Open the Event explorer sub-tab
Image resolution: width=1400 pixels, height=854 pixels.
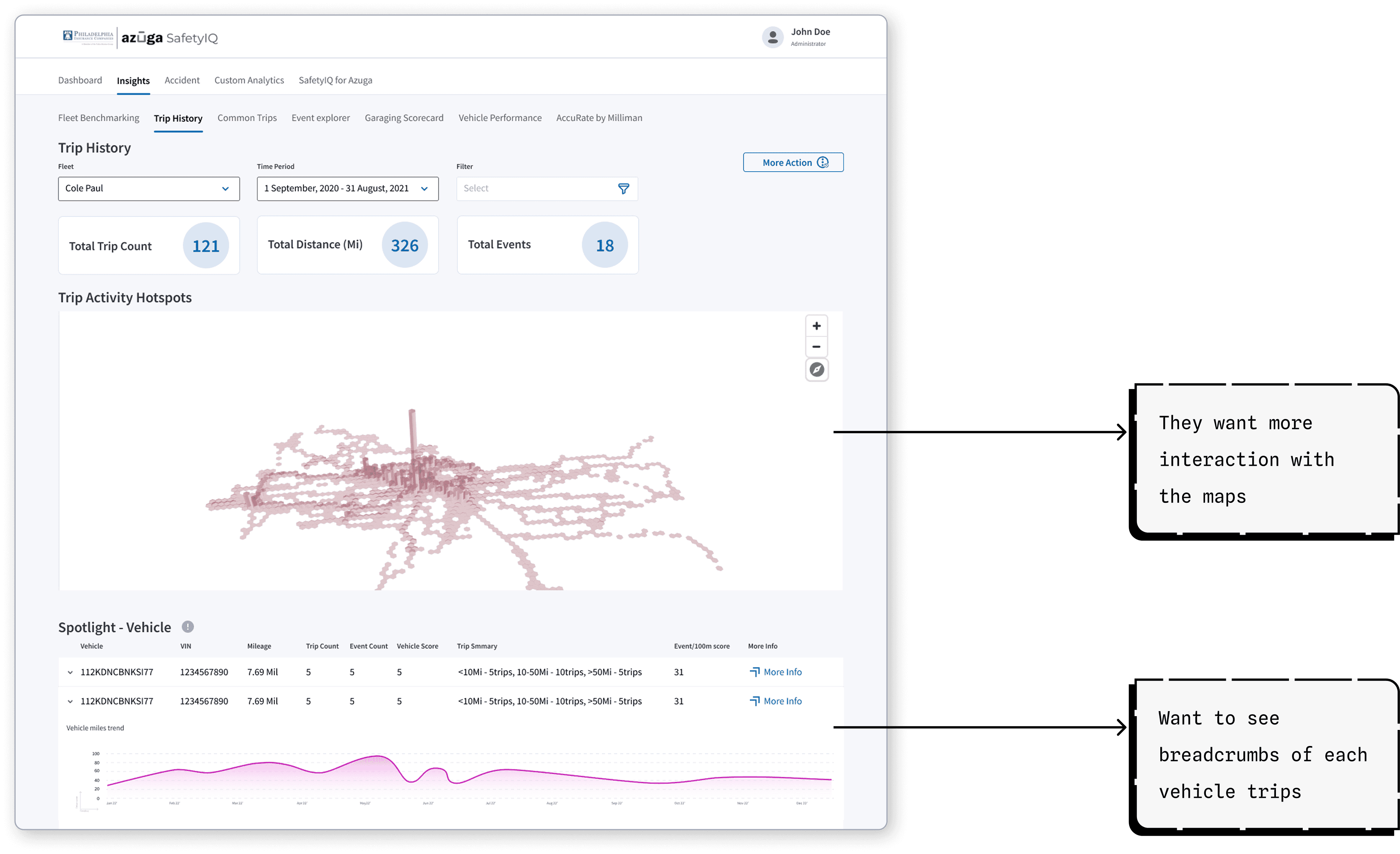coord(321,118)
